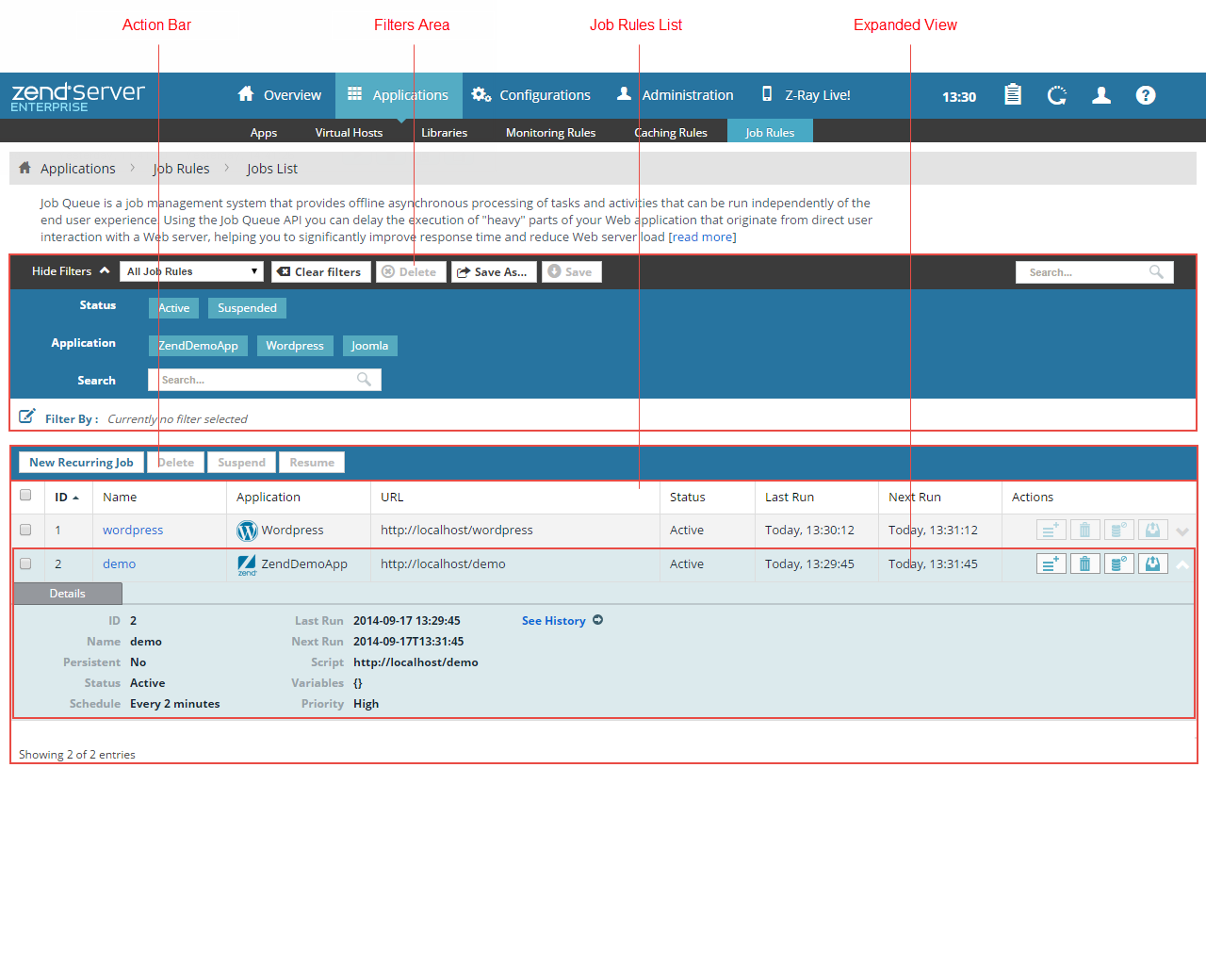Click the database icon in the demo row
The width and height of the screenshot is (1206, 980).
pyautogui.click(x=1118, y=563)
